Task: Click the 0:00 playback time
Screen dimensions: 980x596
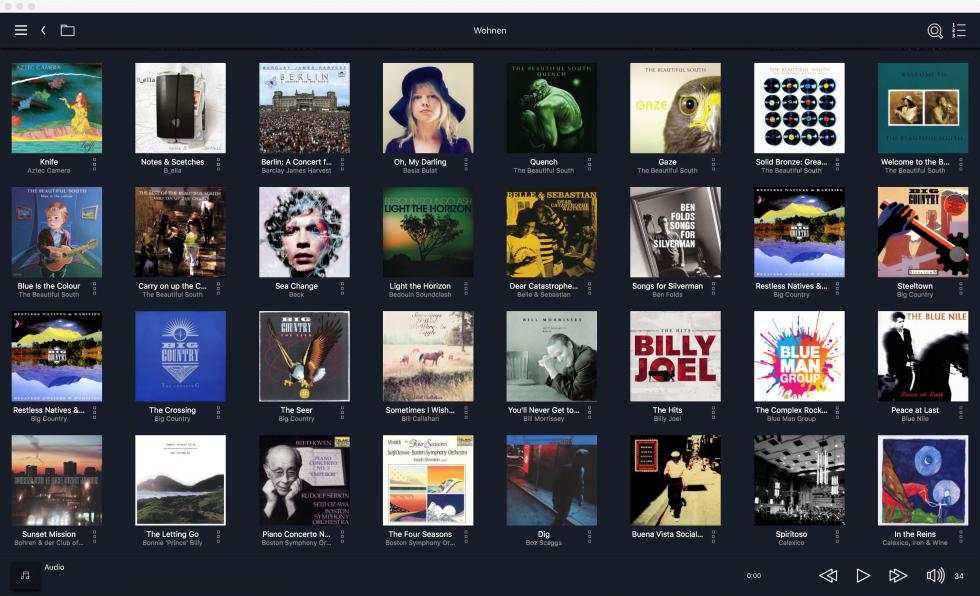Action: coord(754,576)
